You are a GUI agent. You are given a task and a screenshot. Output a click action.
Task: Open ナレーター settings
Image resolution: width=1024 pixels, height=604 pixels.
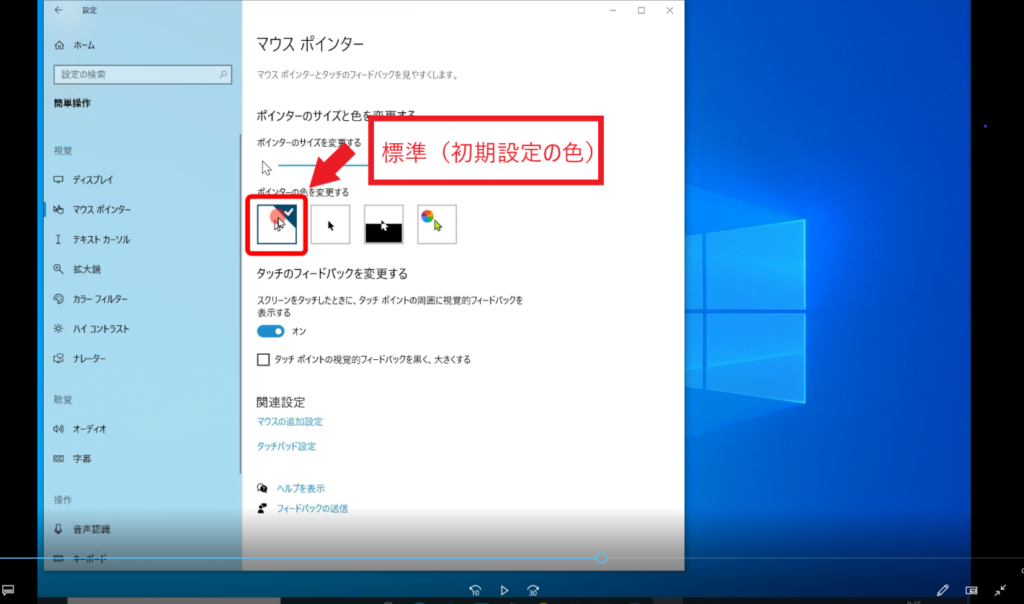(x=88, y=359)
